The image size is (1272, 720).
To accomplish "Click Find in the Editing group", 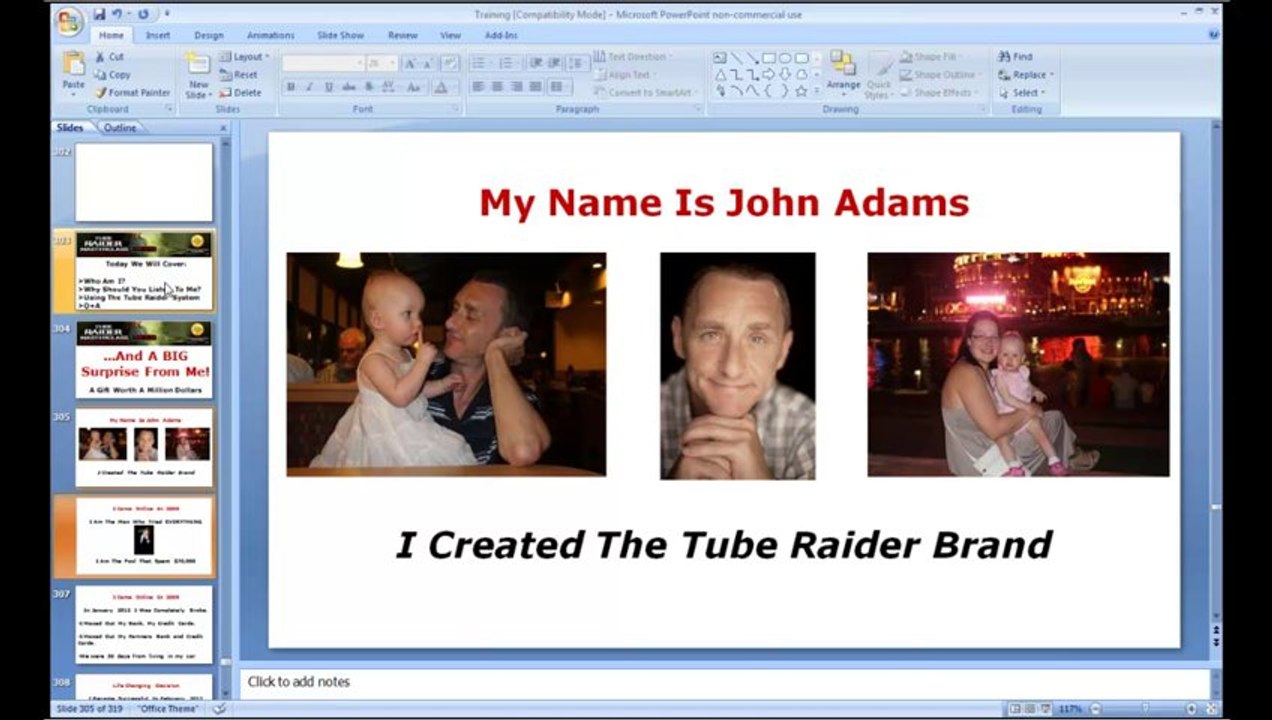I will [1015, 57].
